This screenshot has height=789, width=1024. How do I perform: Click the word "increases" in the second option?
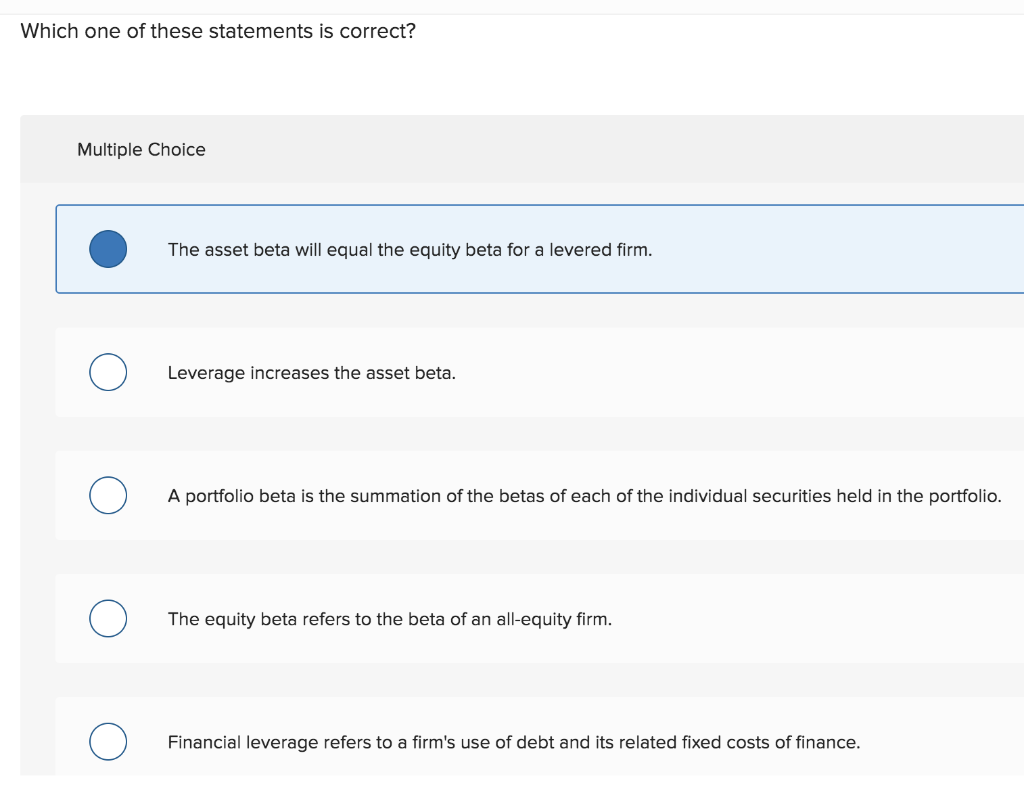(x=289, y=373)
